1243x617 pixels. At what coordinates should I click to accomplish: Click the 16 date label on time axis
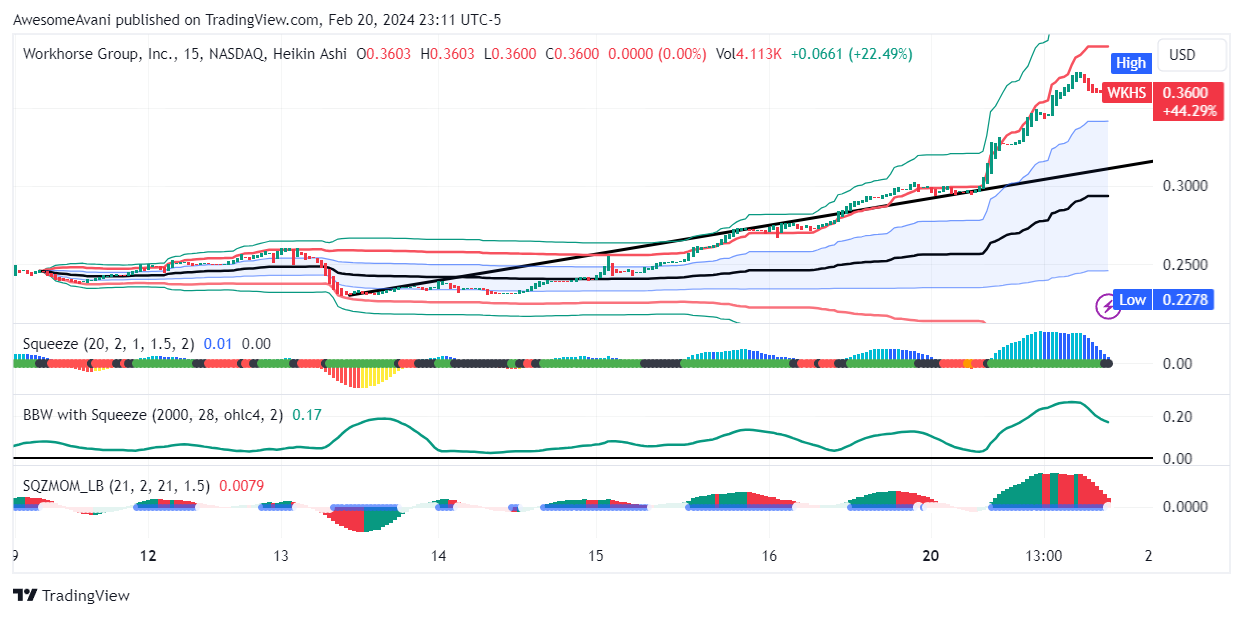(769, 555)
